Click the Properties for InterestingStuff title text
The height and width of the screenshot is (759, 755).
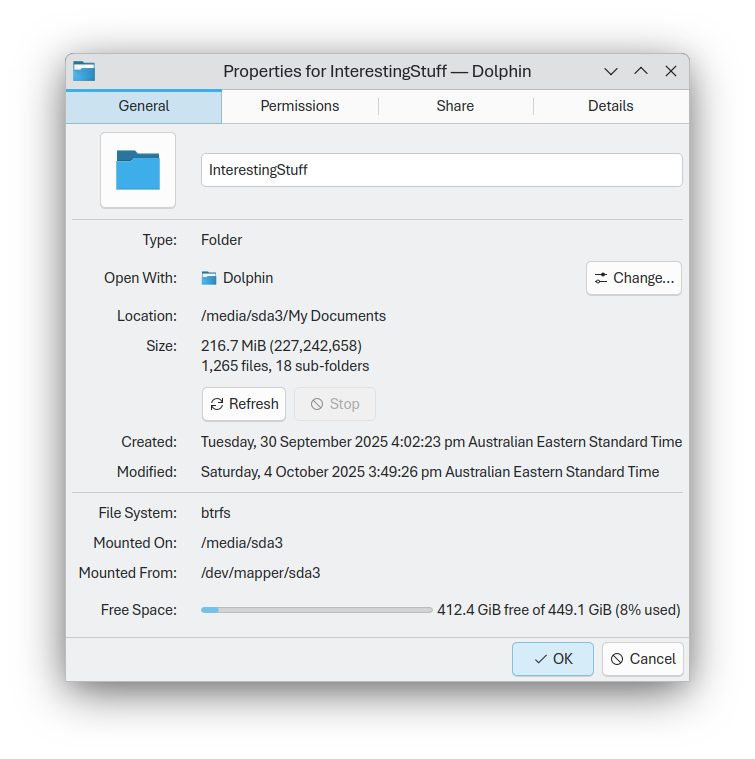[377, 71]
